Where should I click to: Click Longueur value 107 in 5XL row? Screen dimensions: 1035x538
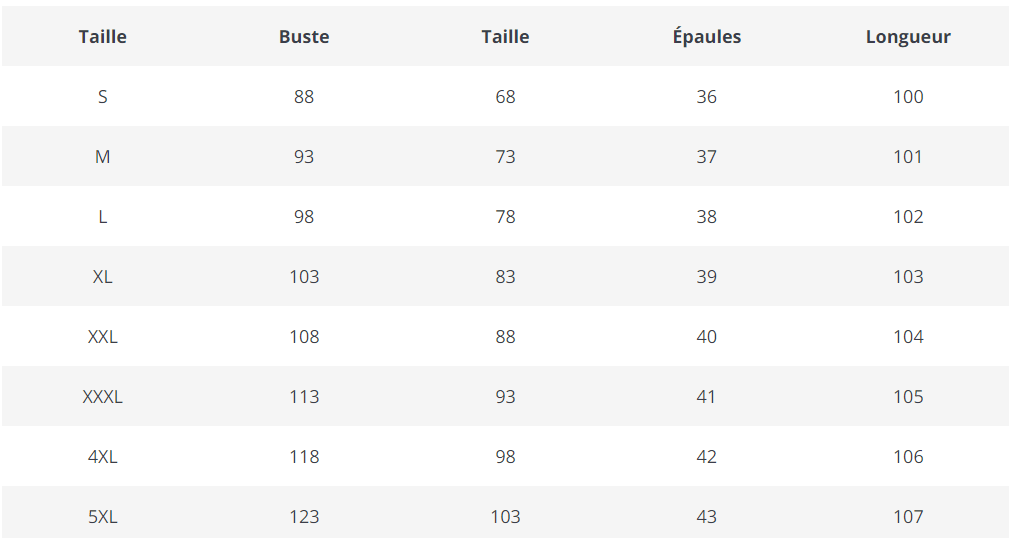tap(908, 517)
